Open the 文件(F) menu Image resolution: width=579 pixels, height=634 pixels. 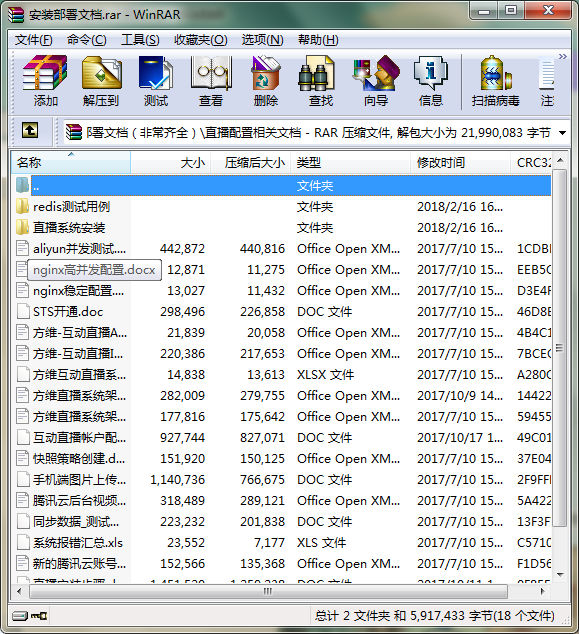point(34,40)
